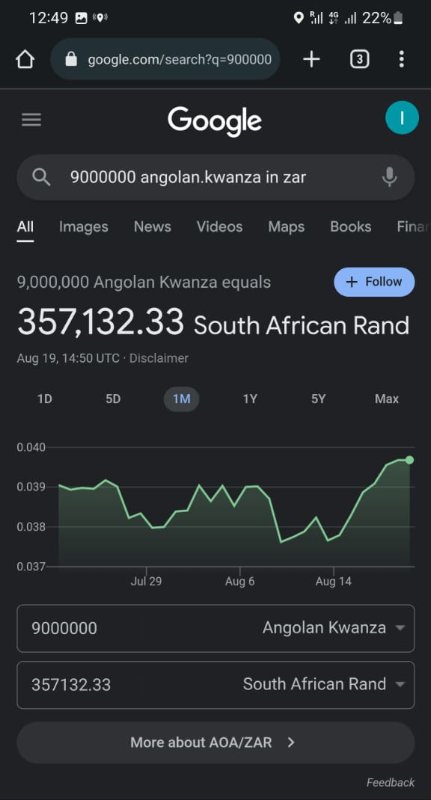Follow this currency pair

374,282
